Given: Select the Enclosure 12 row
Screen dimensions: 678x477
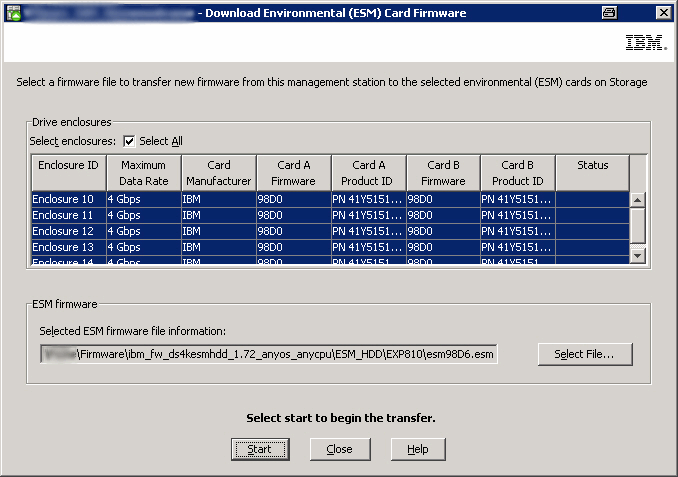Looking at the screenshot, I should (x=66, y=231).
